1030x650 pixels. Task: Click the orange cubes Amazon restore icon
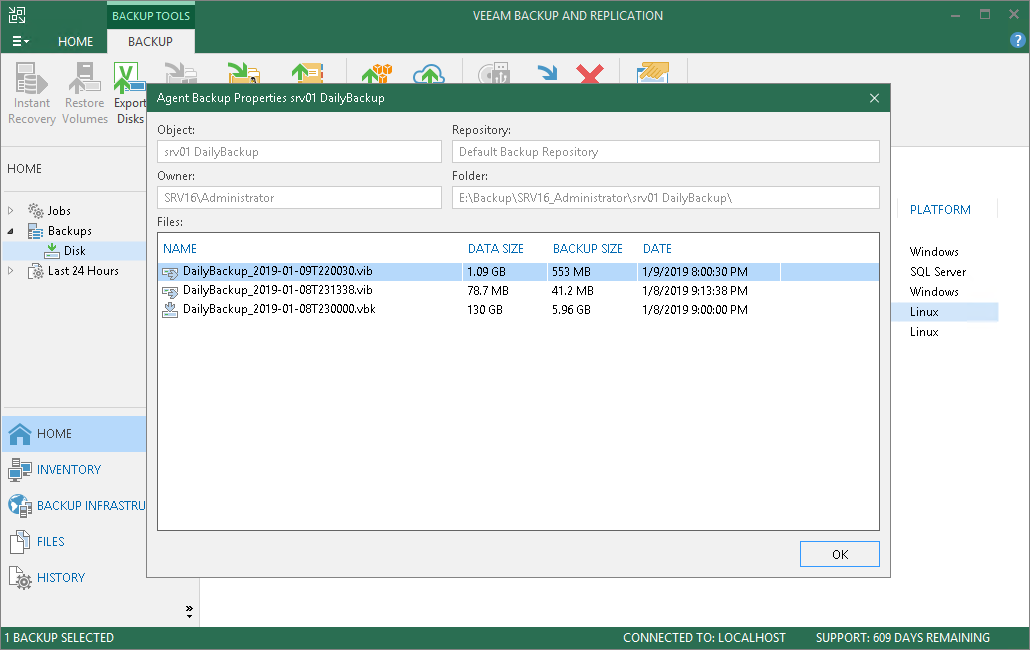(x=377, y=73)
